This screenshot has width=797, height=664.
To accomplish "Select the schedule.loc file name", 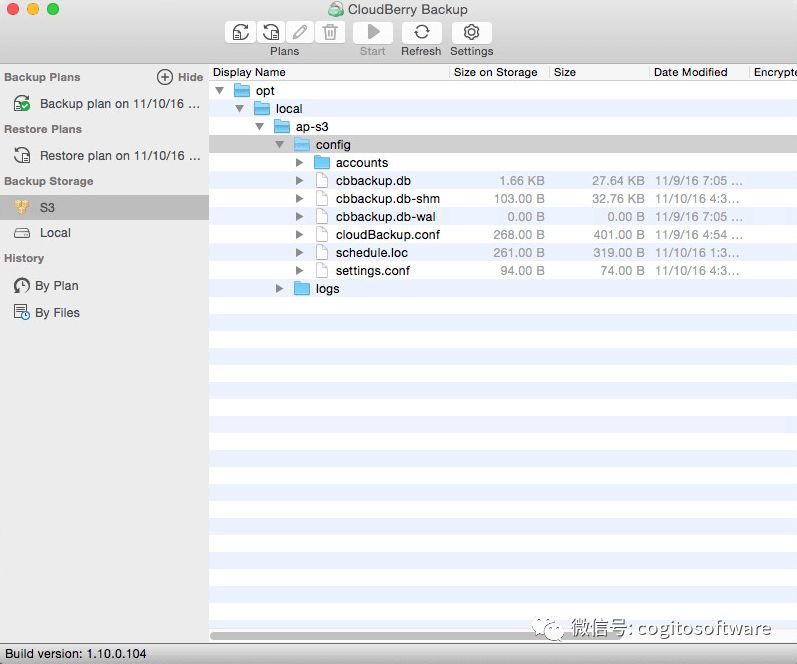I will (x=372, y=253).
